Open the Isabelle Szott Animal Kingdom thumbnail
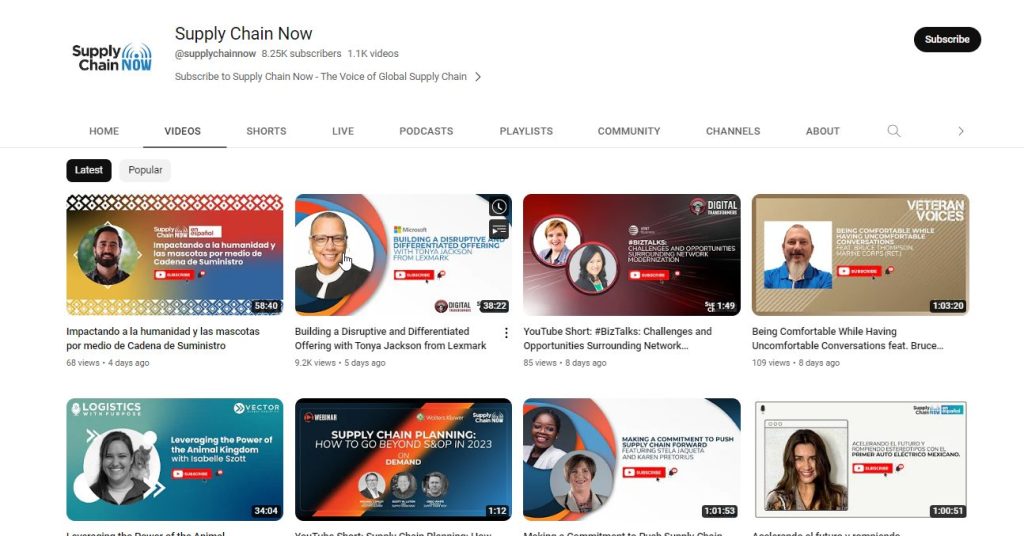Screen dimensions: 1024x536 (x=174, y=459)
